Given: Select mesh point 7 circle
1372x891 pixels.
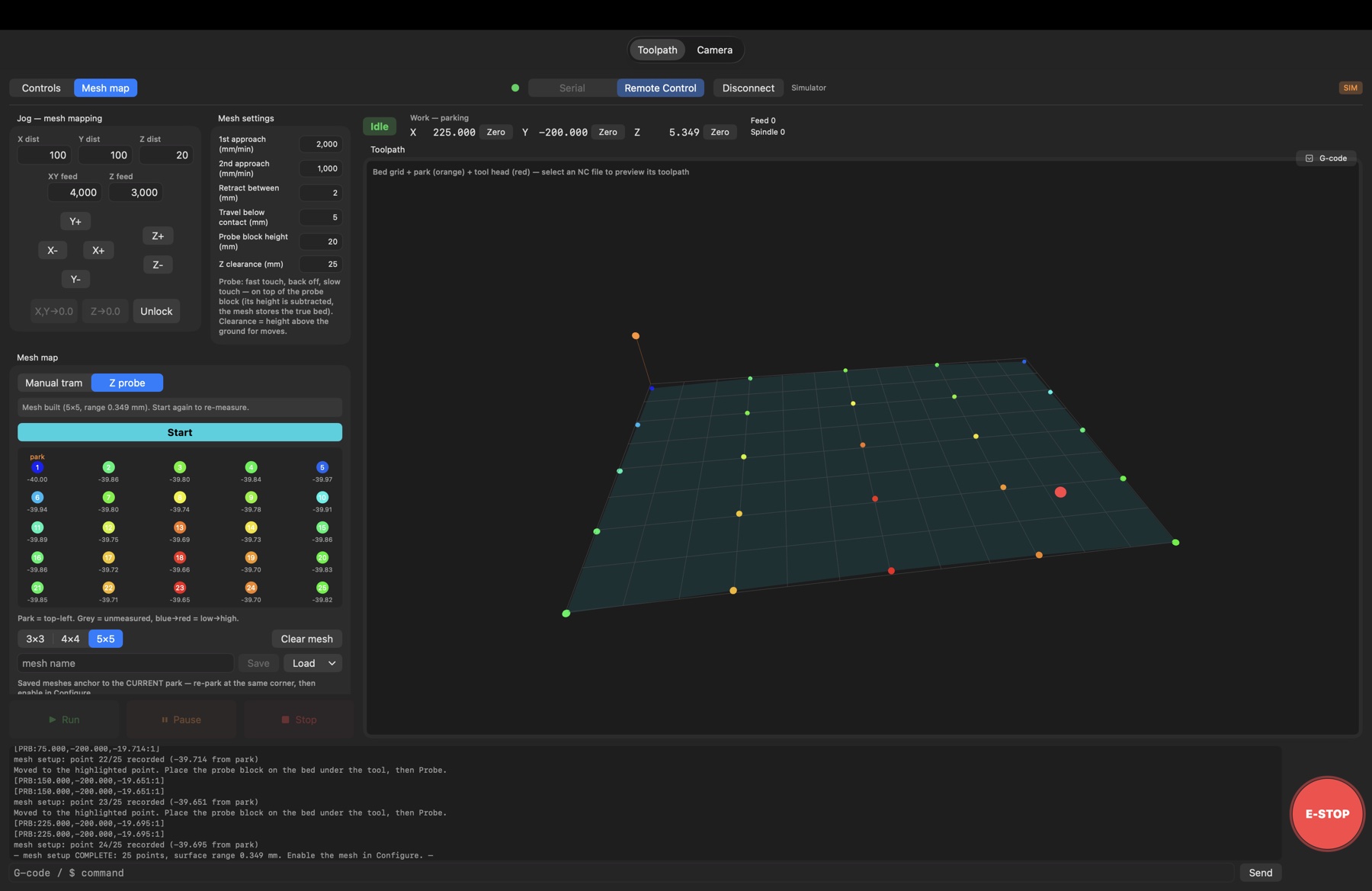Looking at the screenshot, I should point(108,497).
